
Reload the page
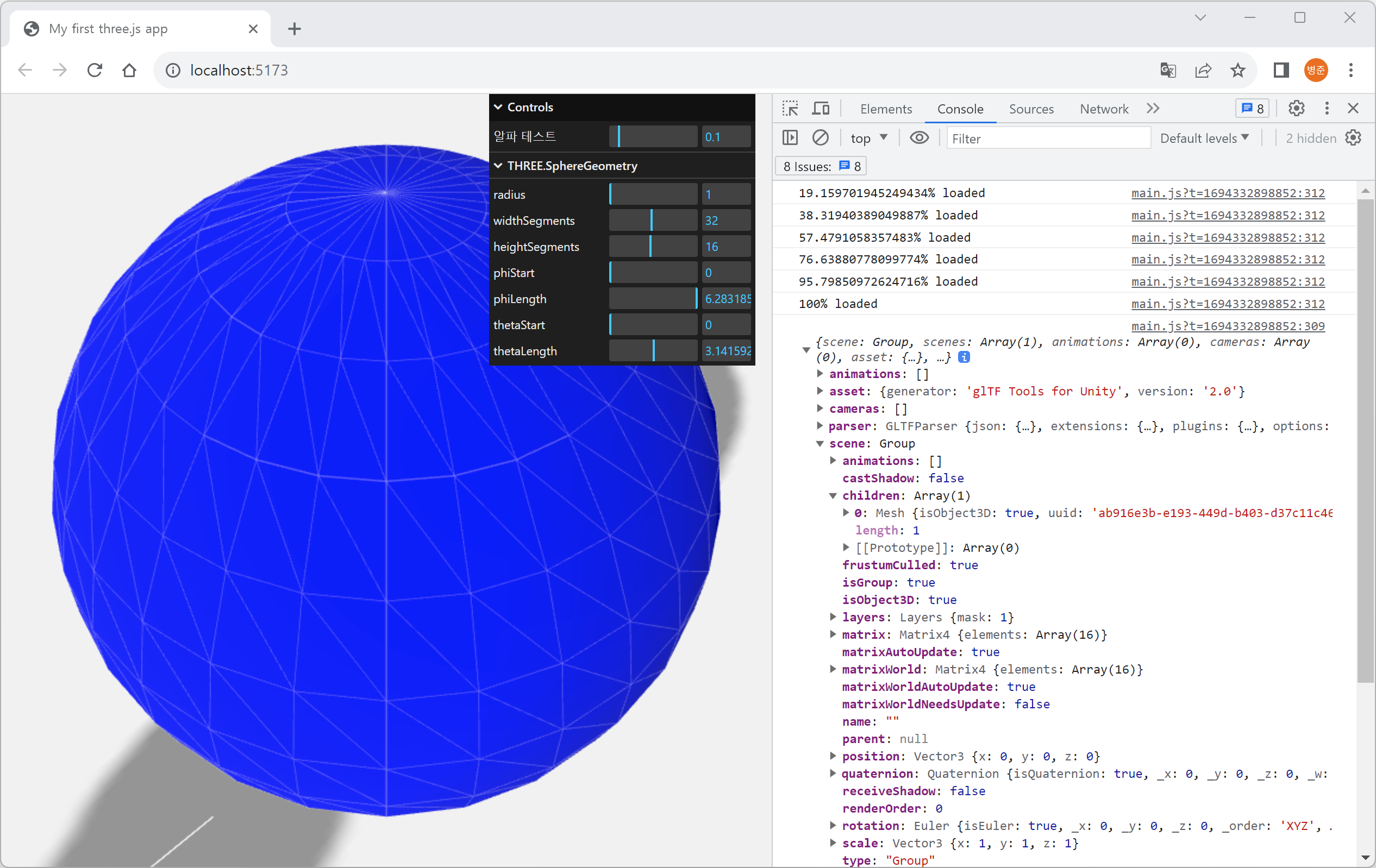click(95, 70)
